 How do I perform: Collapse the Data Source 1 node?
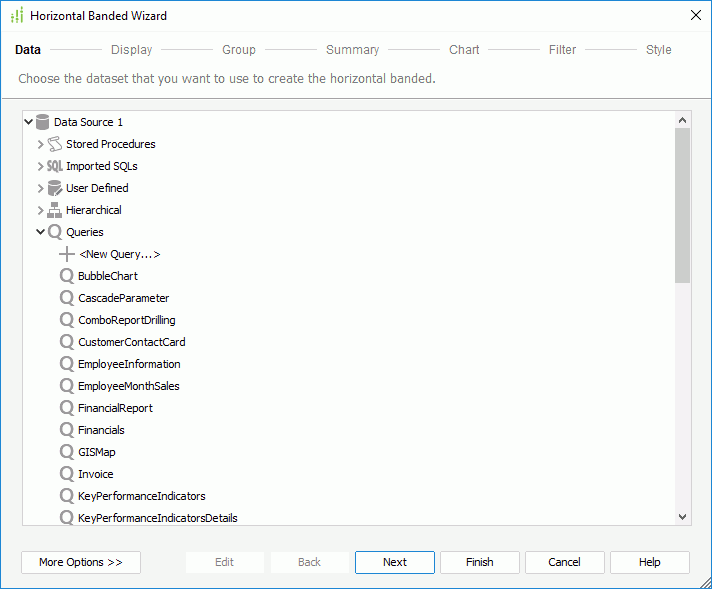point(29,122)
